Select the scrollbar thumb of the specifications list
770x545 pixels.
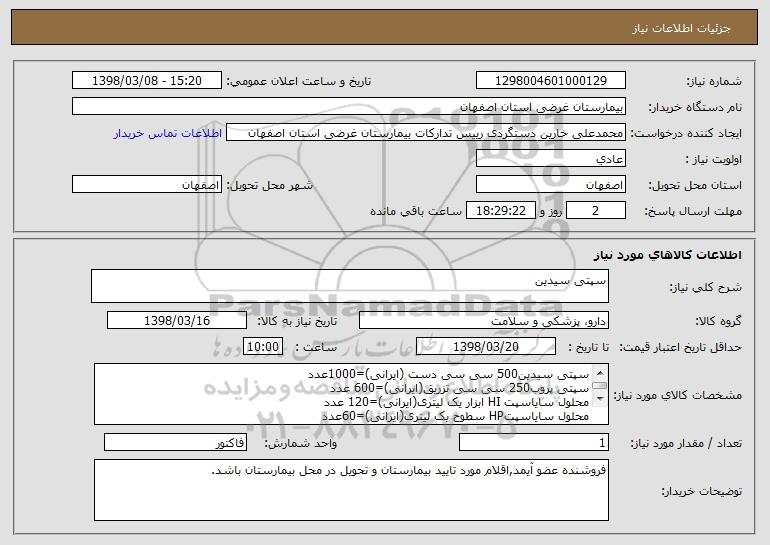tap(600, 386)
